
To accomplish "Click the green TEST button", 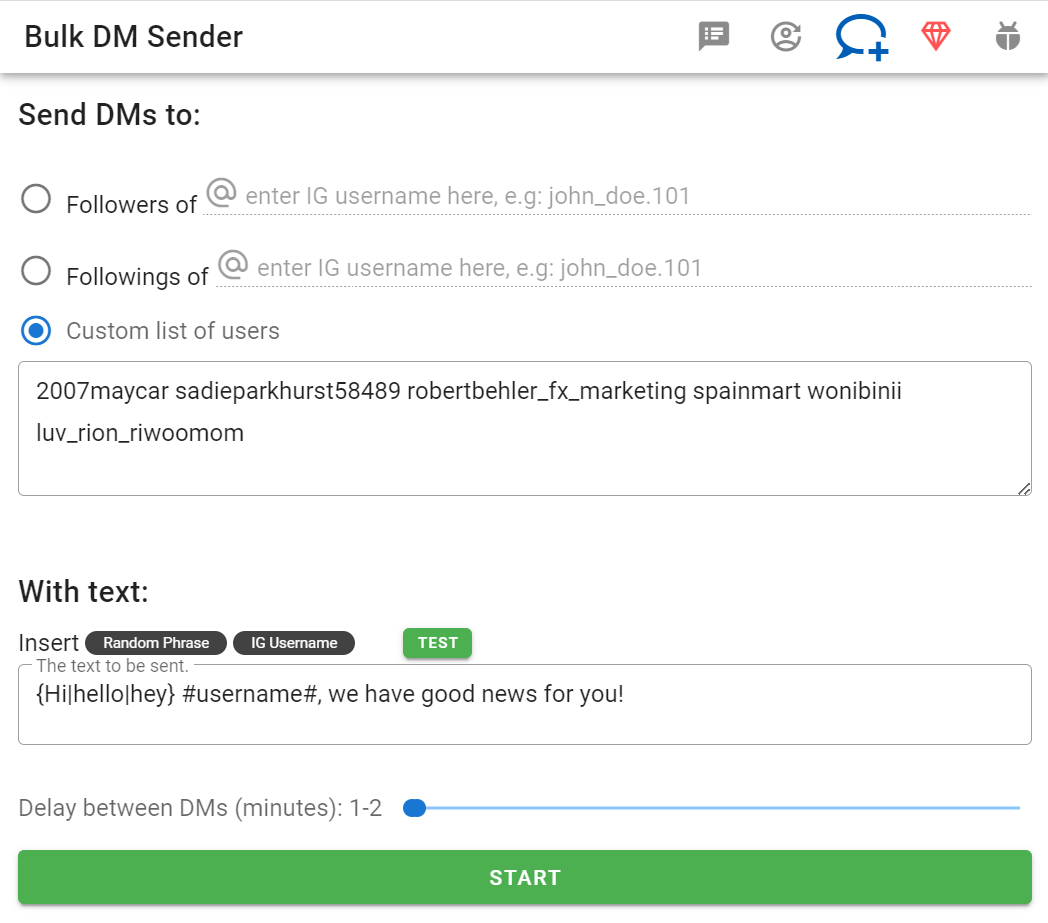I will tap(437, 643).
